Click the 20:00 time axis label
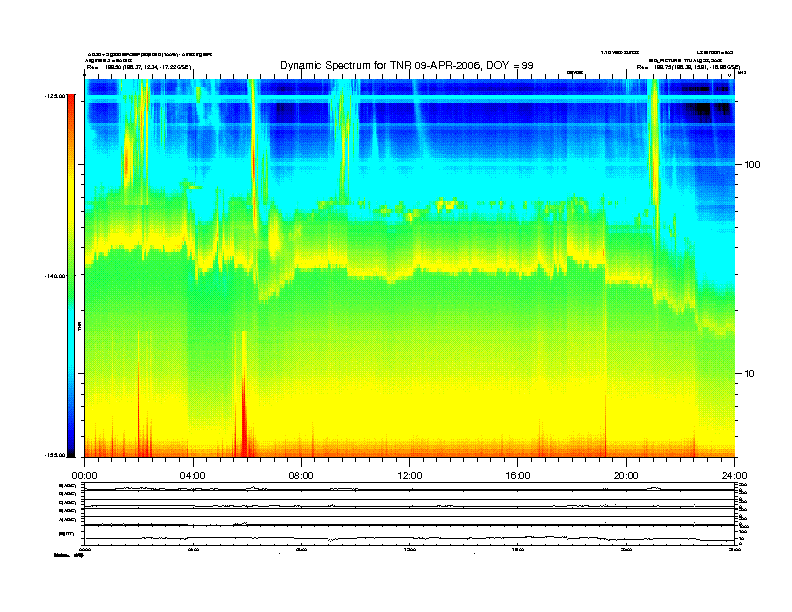The width and height of the screenshot is (792, 612). coord(626,476)
